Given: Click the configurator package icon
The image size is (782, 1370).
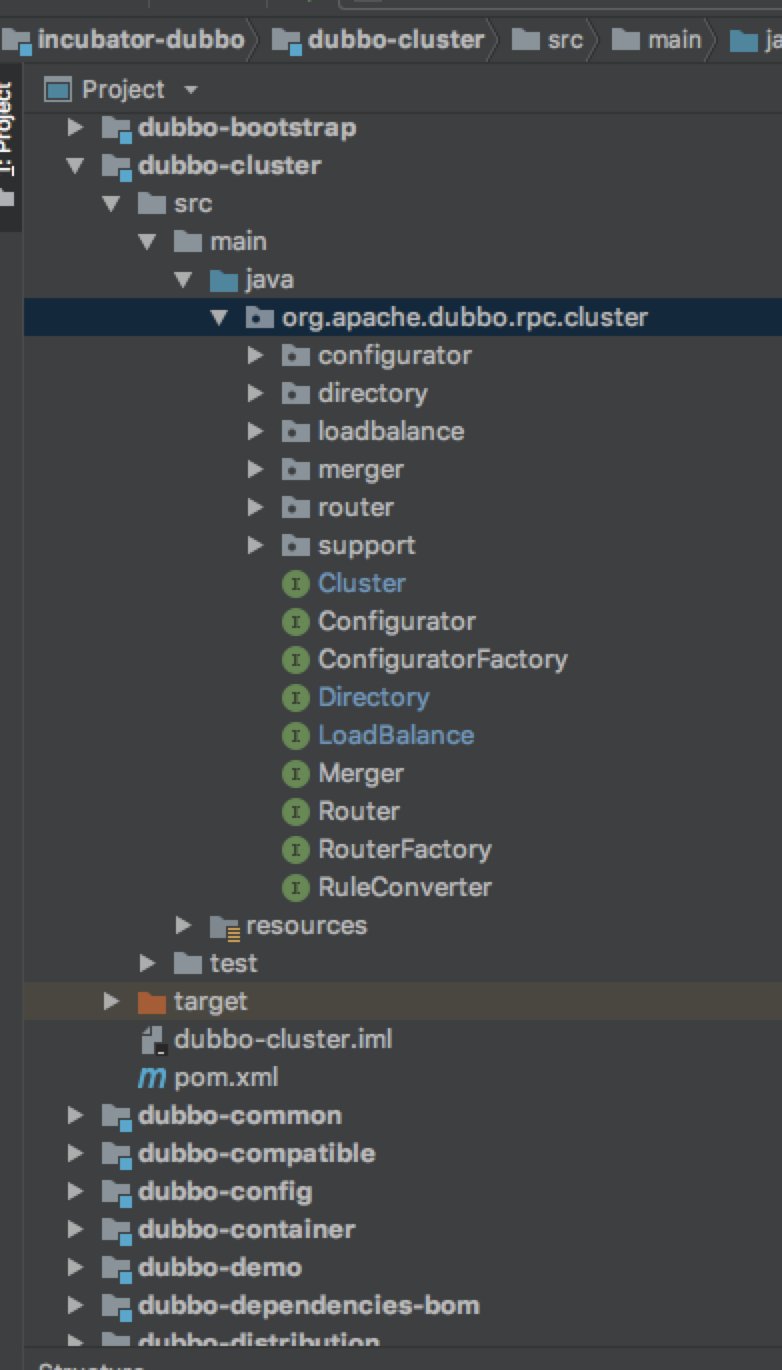Looking at the screenshot, I should (295, 356).
